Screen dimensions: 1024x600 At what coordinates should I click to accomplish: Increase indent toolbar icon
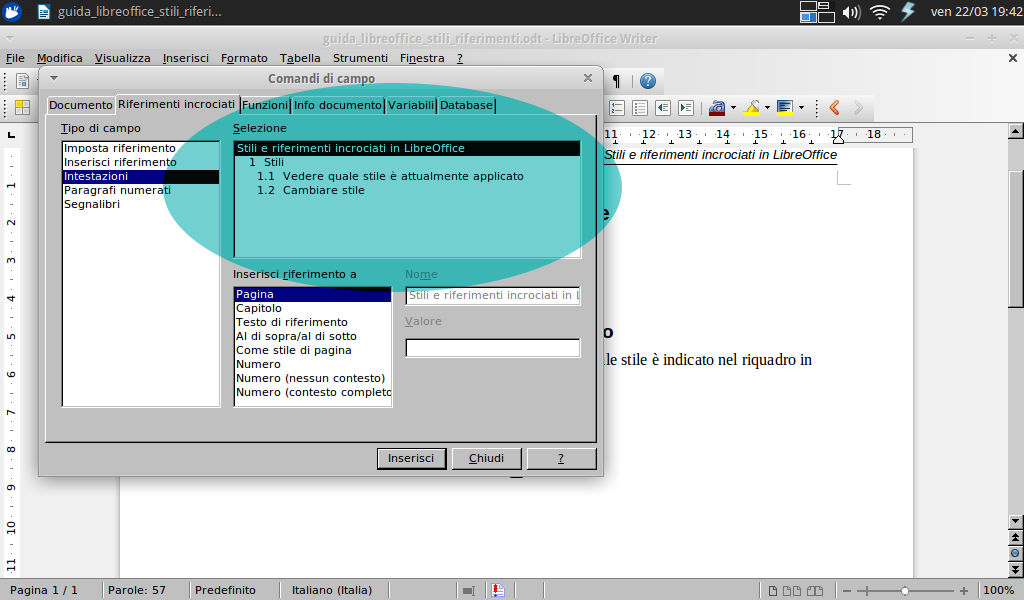(x=686, y=108)
